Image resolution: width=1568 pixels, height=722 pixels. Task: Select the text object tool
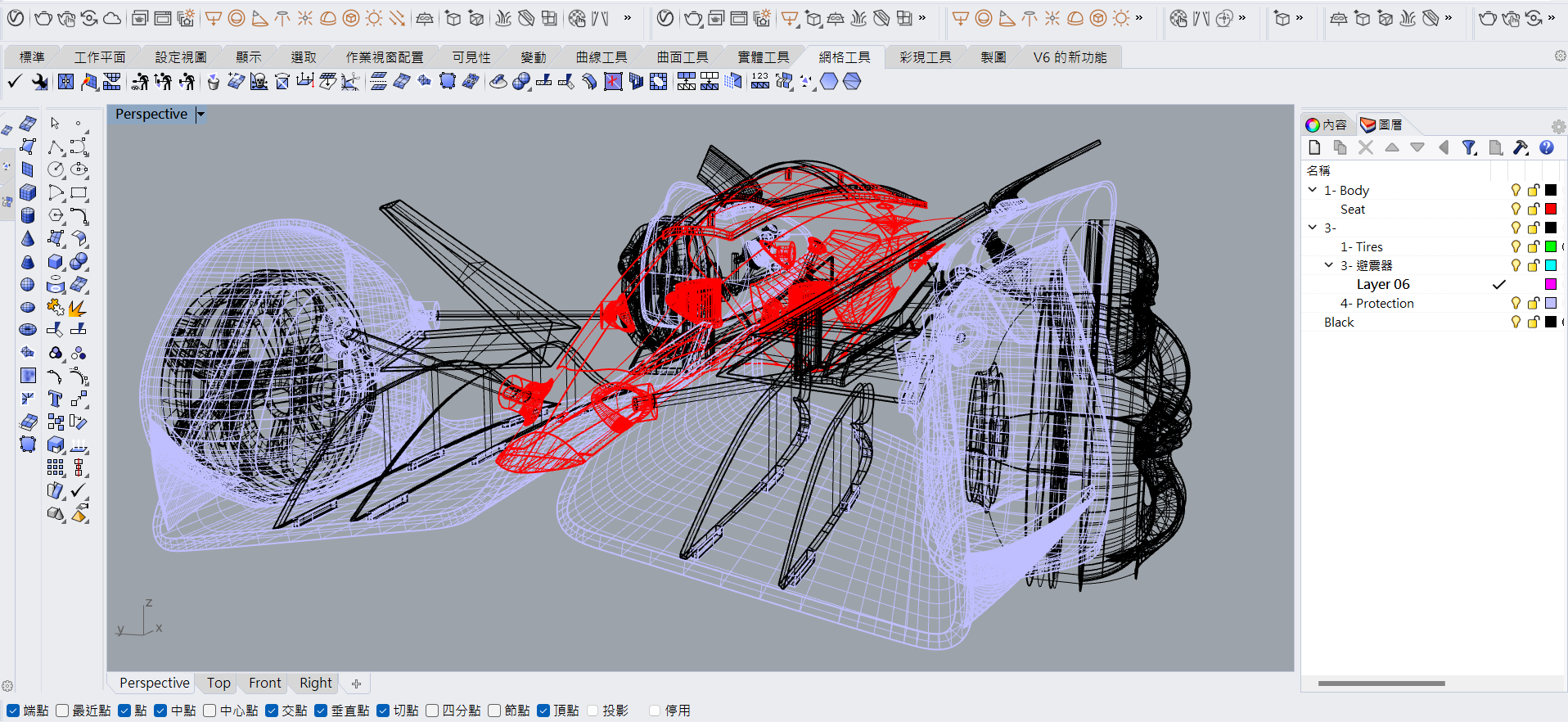55,399
